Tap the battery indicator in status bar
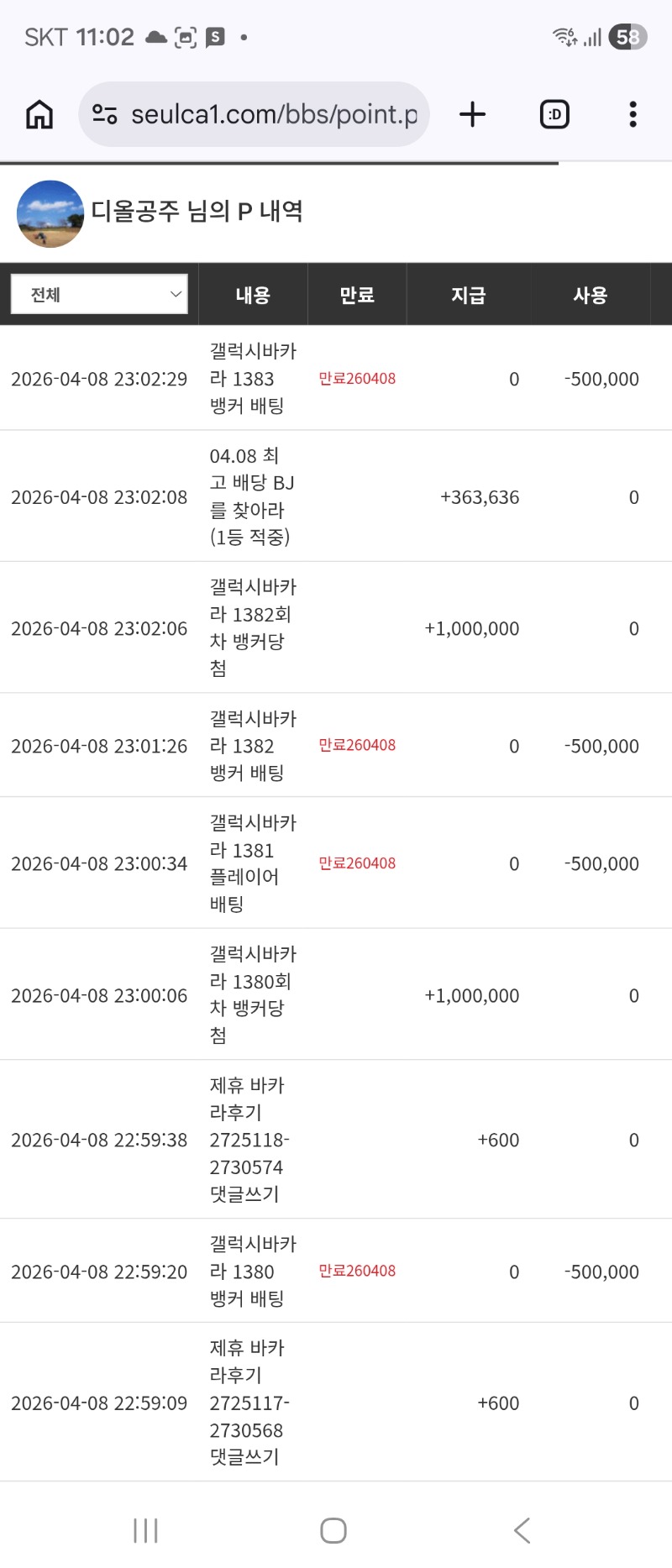 pos(627,37)
